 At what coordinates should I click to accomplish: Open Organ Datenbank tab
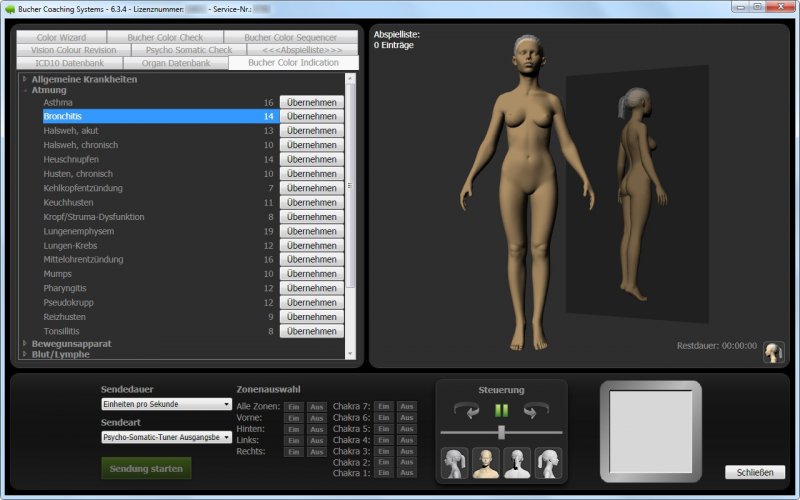pos(176,63)
